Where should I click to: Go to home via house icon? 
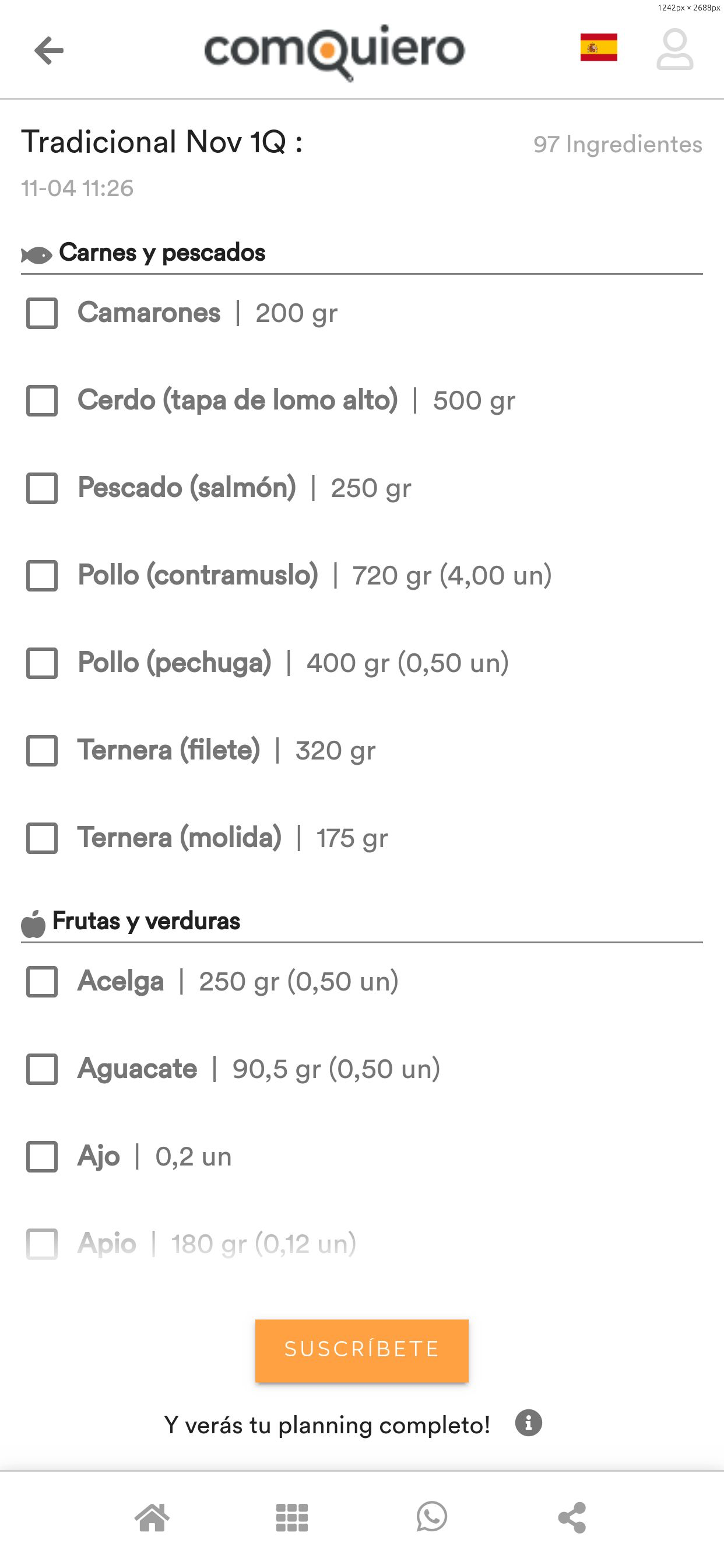[x=152, y=1517]
